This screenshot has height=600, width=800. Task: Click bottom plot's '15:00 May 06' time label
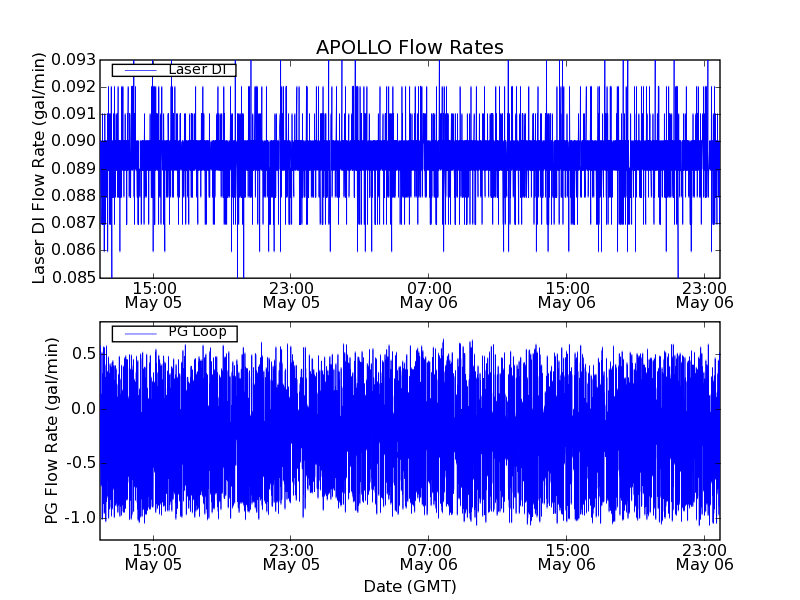click(567, 556)
